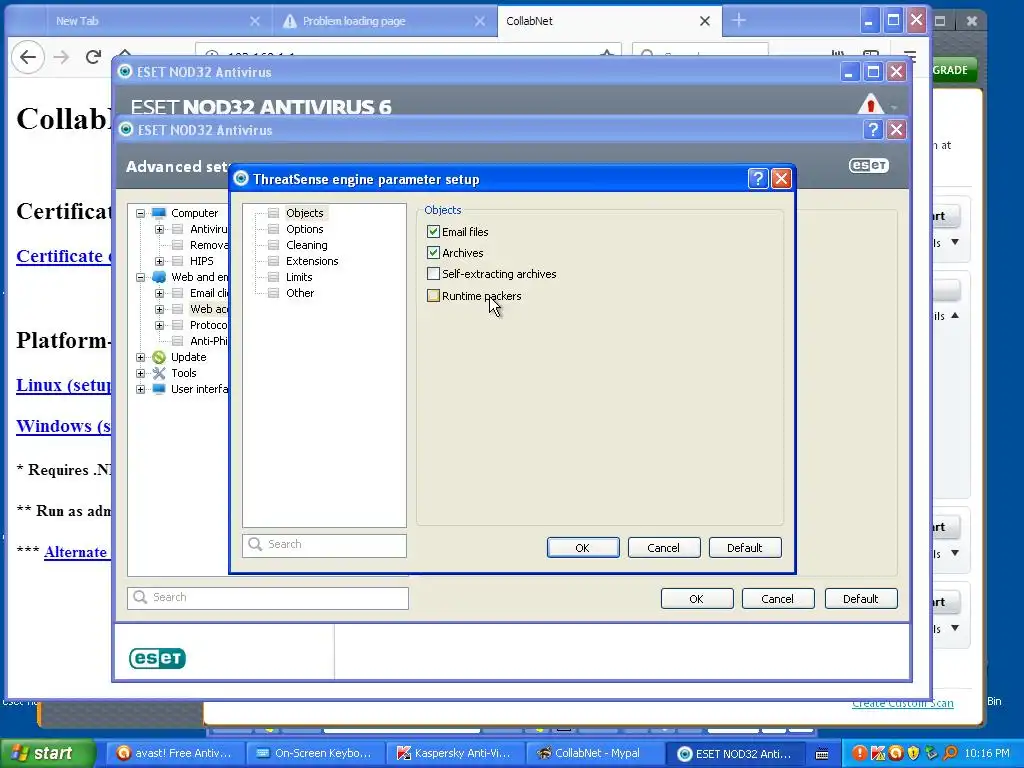The width and height of the screenshot is (1024, 768).
Task: Expand the Email client node
Action: pos(159,293)
